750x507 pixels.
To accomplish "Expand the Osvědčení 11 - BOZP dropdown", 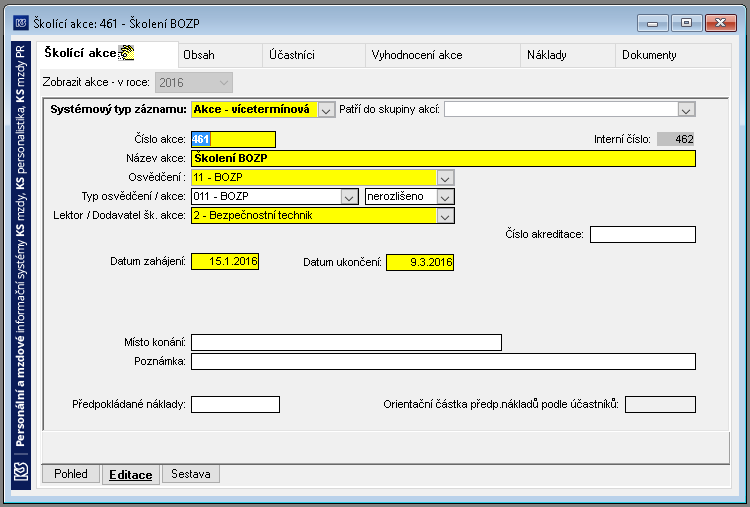I will point(445,178).
